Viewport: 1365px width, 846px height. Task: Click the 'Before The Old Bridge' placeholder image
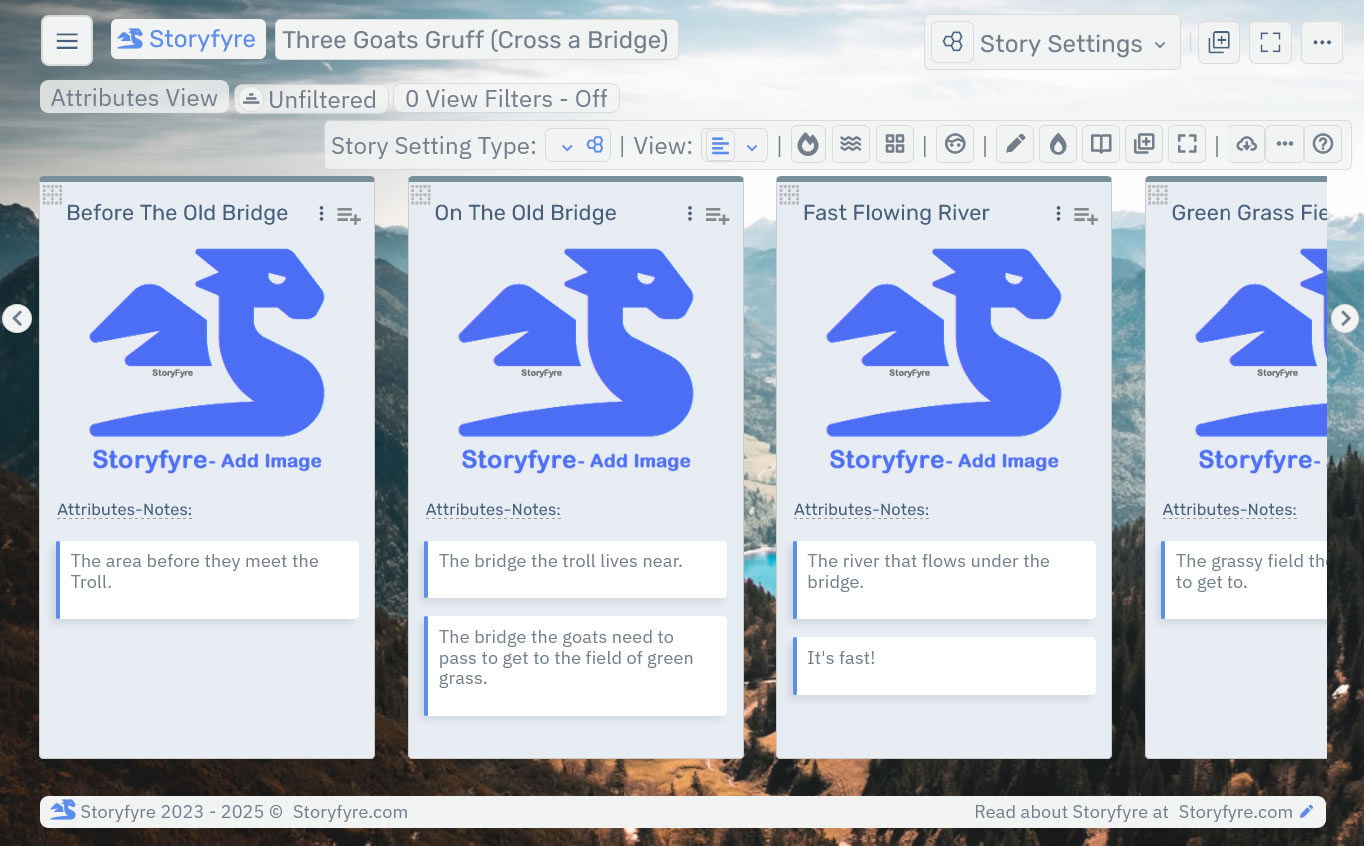click(x=207, y=360)
